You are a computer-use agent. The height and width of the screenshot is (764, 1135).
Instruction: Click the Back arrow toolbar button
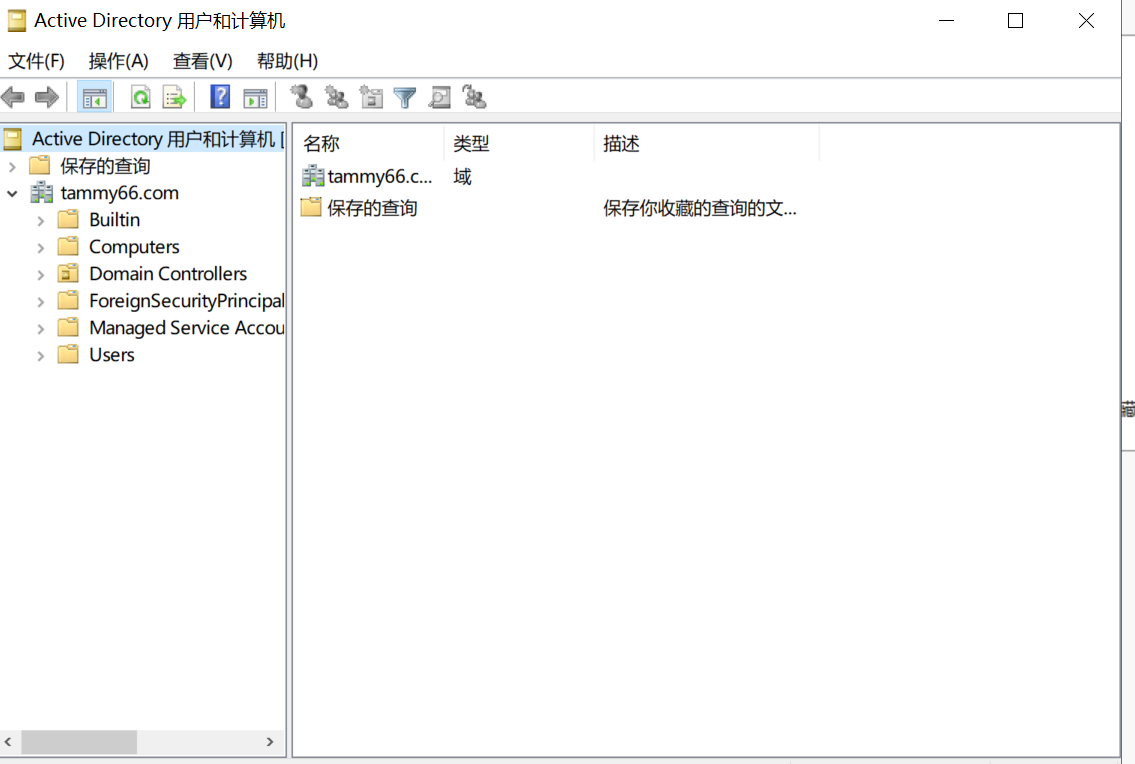click(13, 97)
